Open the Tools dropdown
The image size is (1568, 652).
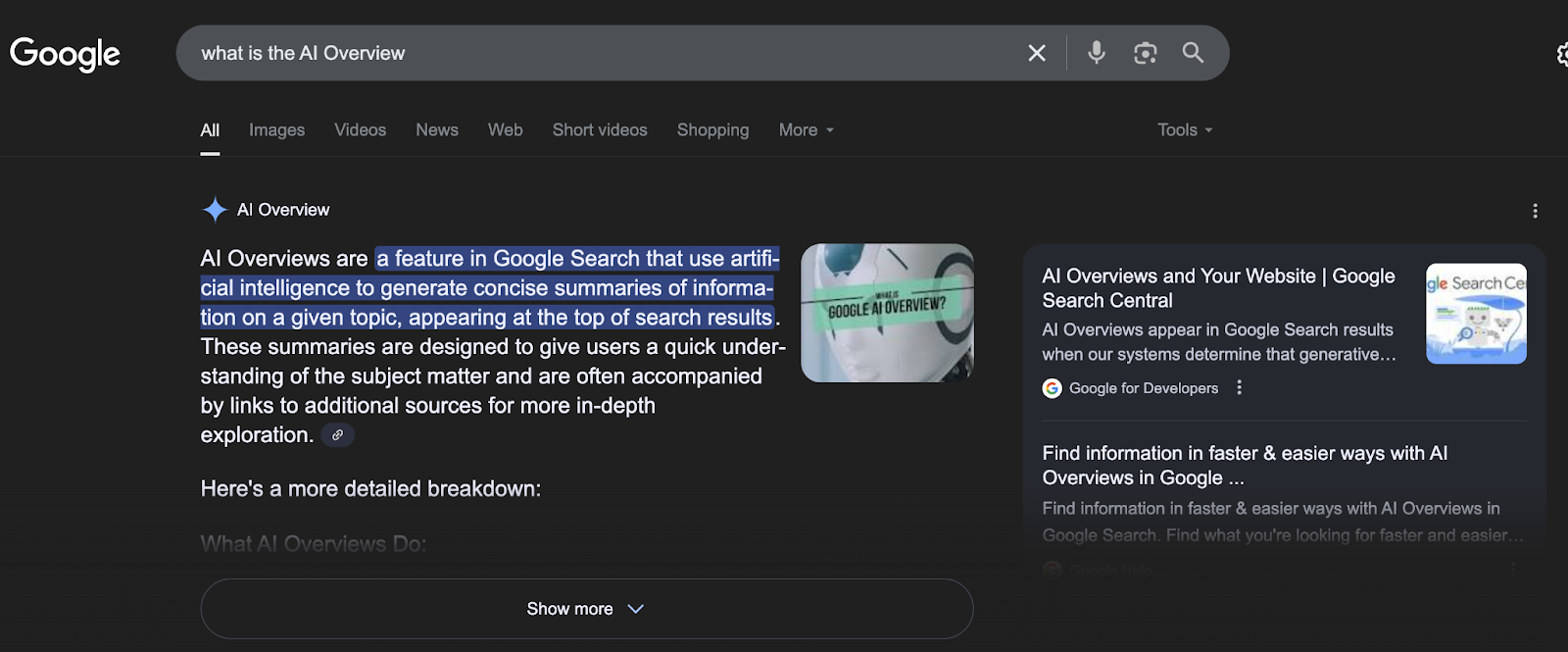click(1185, 130)
